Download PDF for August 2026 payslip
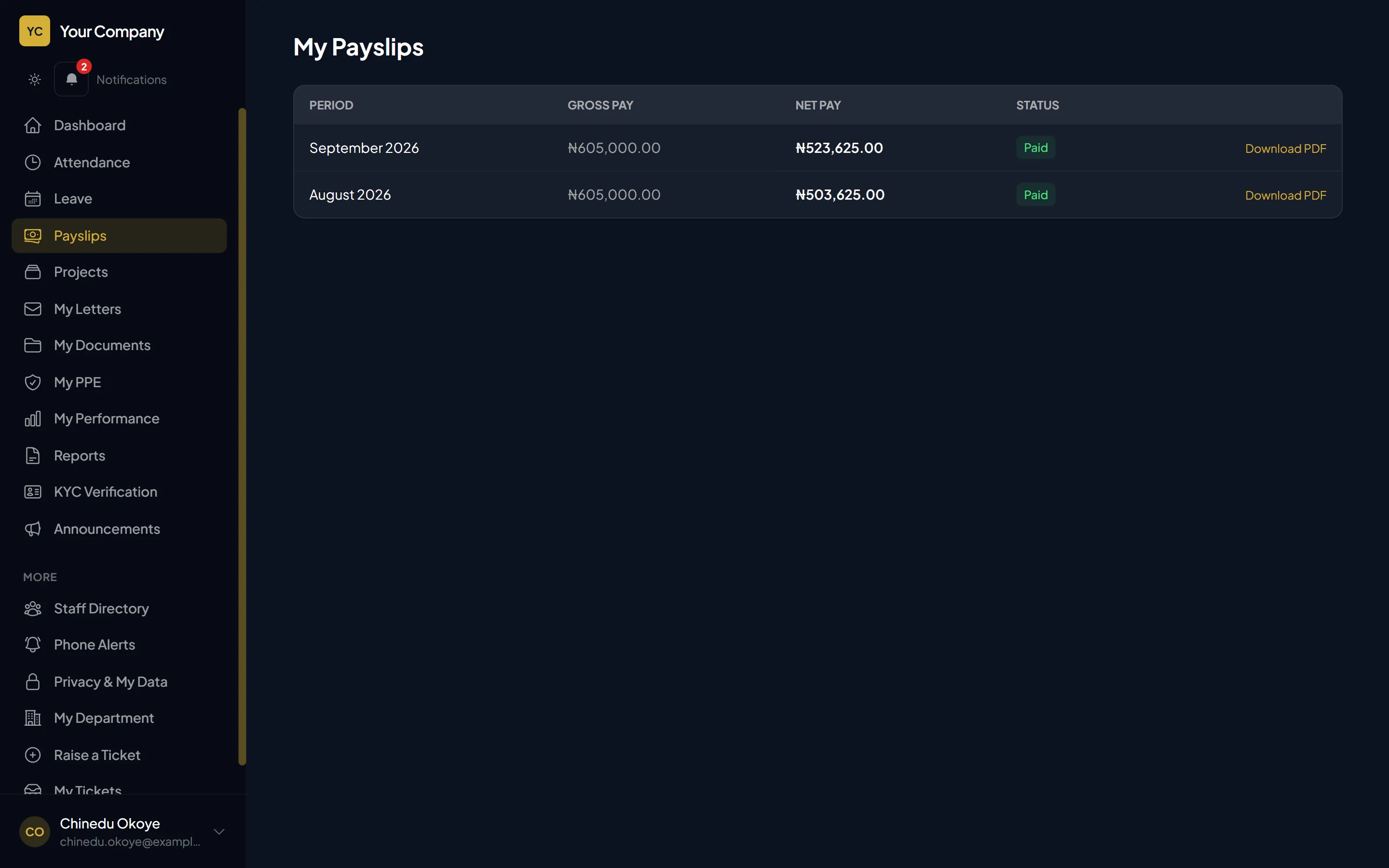Viewport: 1389px width, 868px height. (x=1285, y=195)
